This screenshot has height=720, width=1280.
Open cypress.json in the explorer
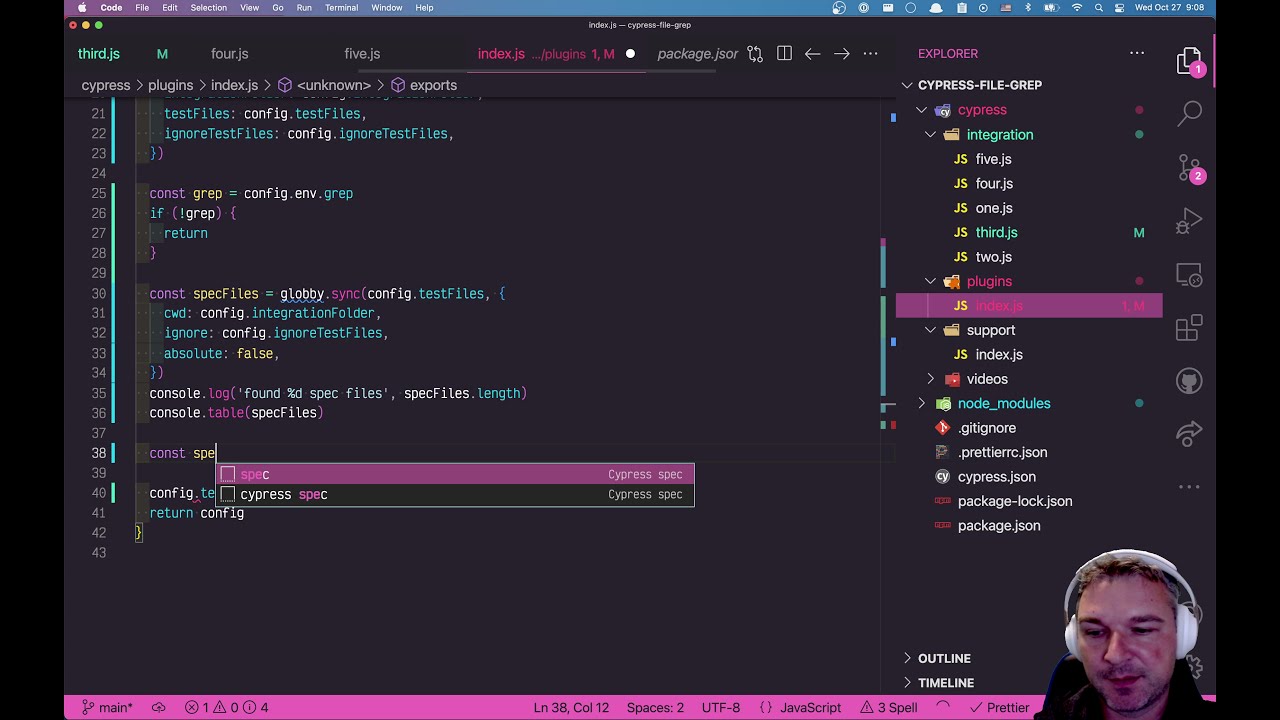[x=996, y=478]
